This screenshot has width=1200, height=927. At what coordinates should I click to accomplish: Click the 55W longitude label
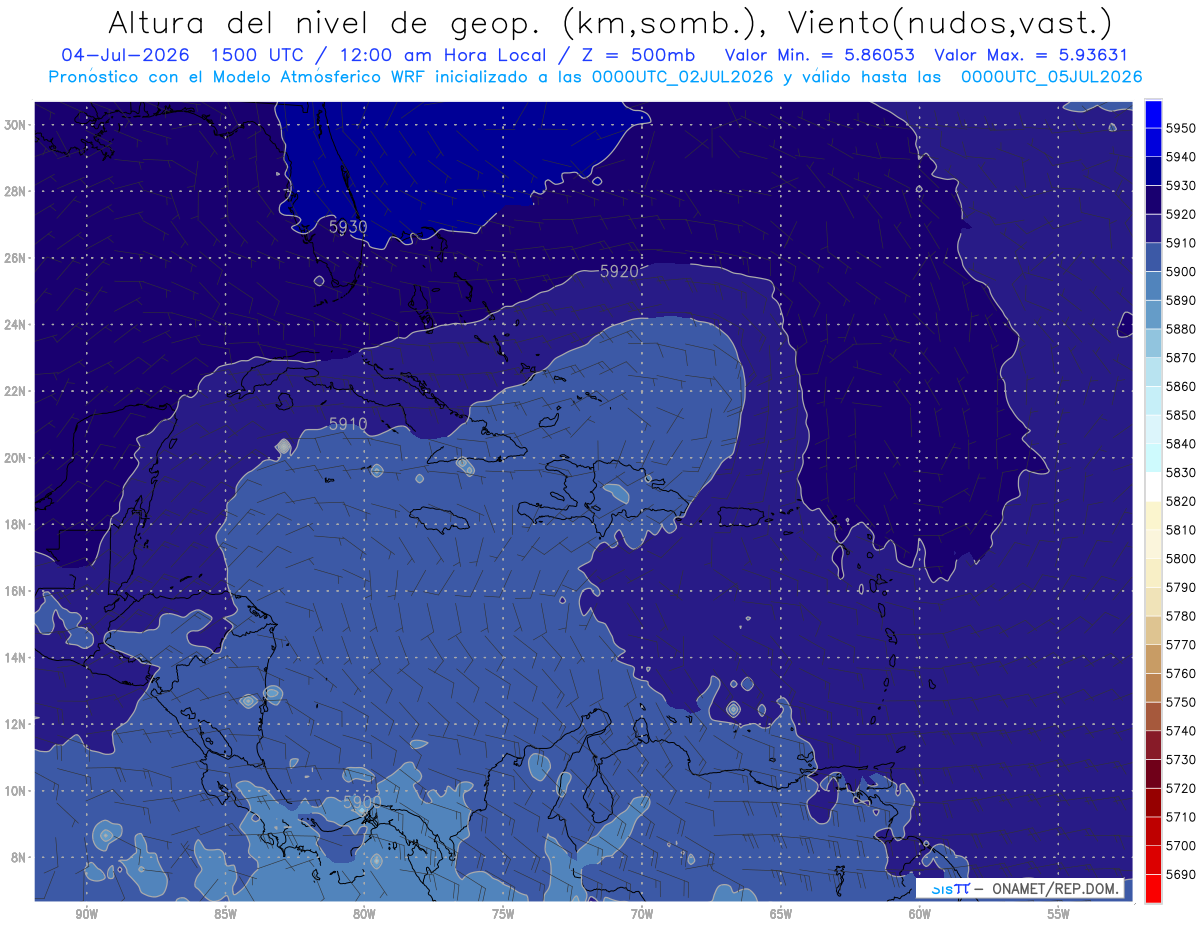pyautogui.click(x=1059, y=915)
